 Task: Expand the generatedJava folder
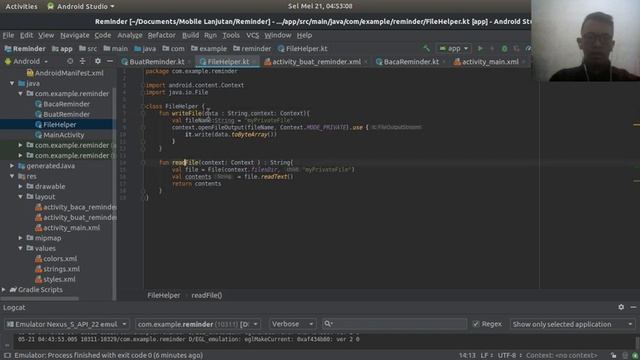[12, 166]
